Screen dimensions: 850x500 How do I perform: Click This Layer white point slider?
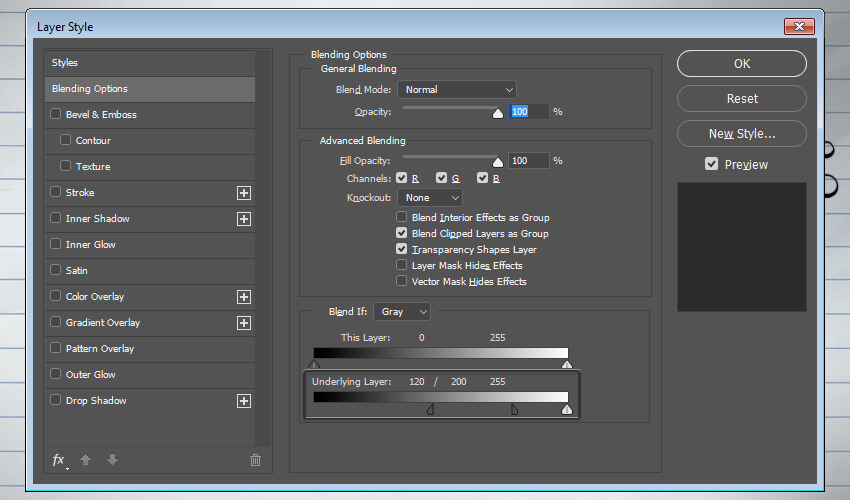pyautogui.click(x=567, y=364)
